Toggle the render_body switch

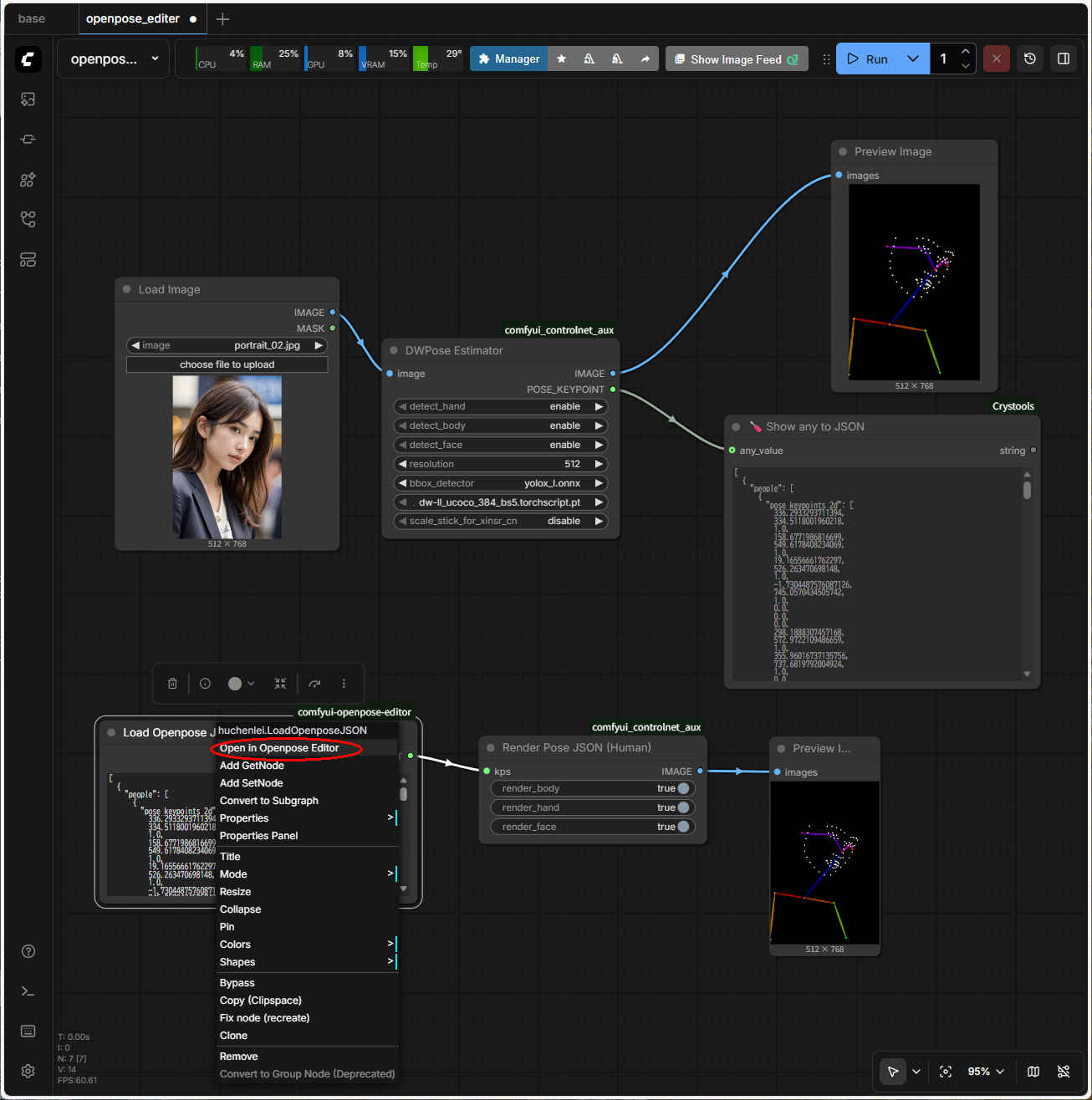[682, 788]
